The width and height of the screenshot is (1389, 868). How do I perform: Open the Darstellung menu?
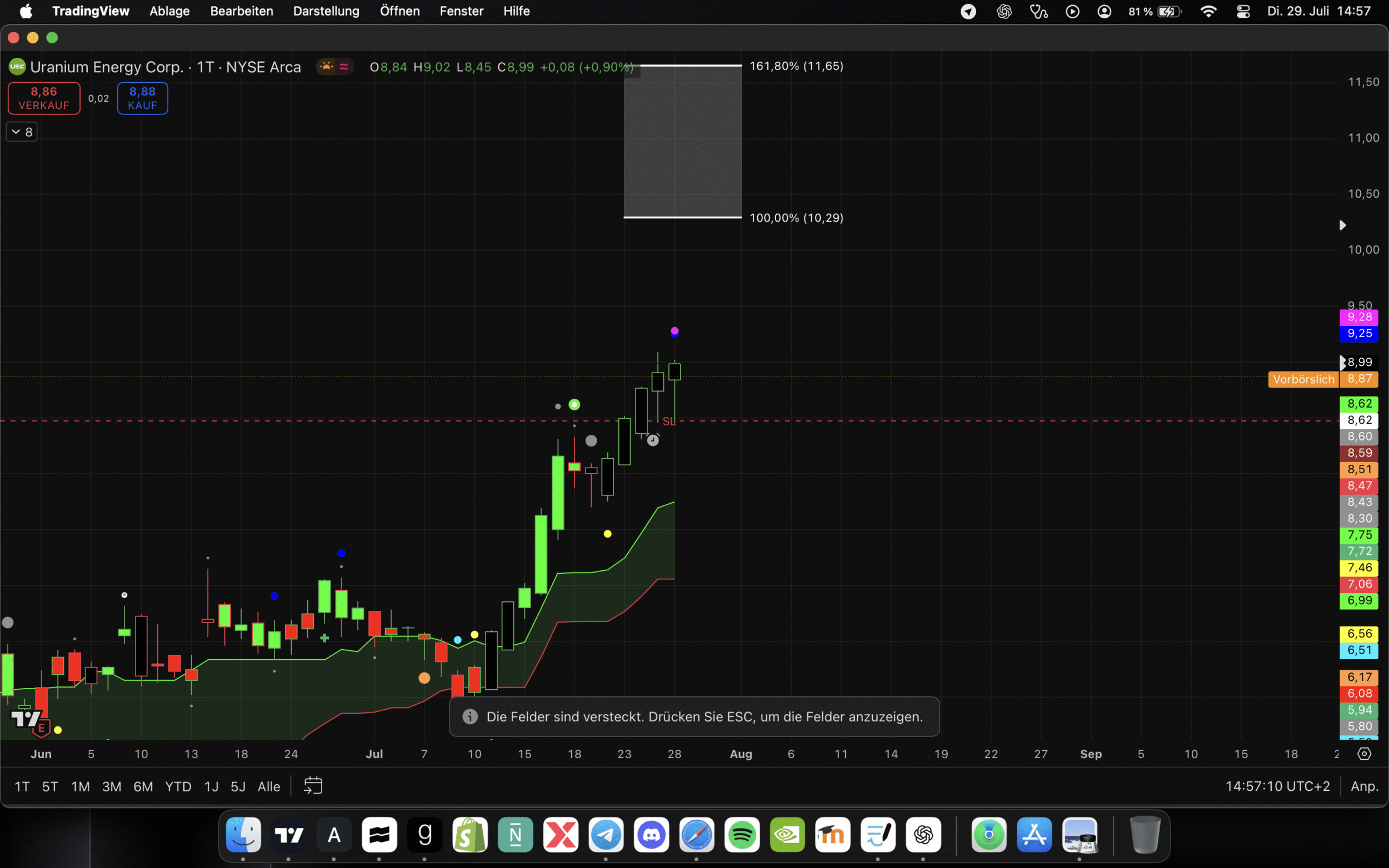326,12
